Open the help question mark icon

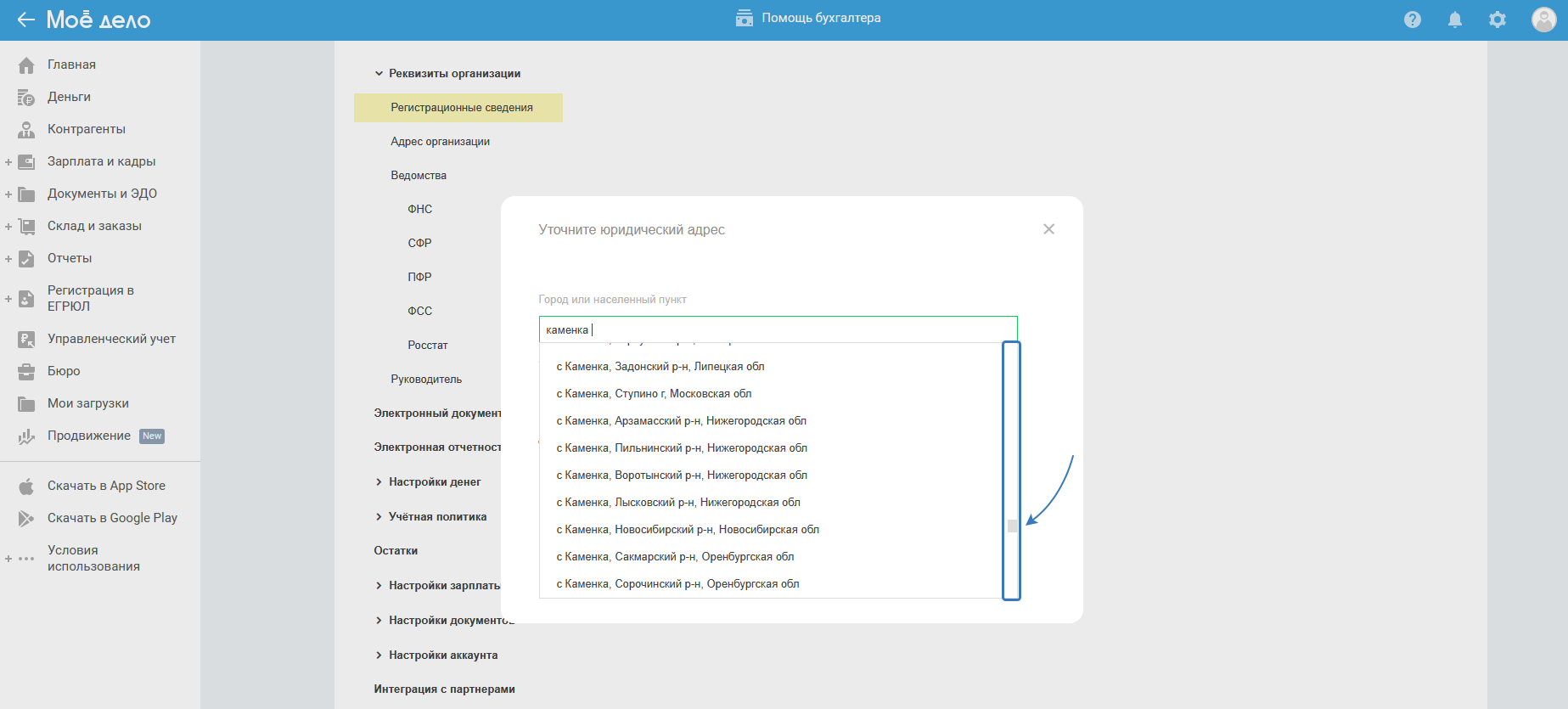1412,20
